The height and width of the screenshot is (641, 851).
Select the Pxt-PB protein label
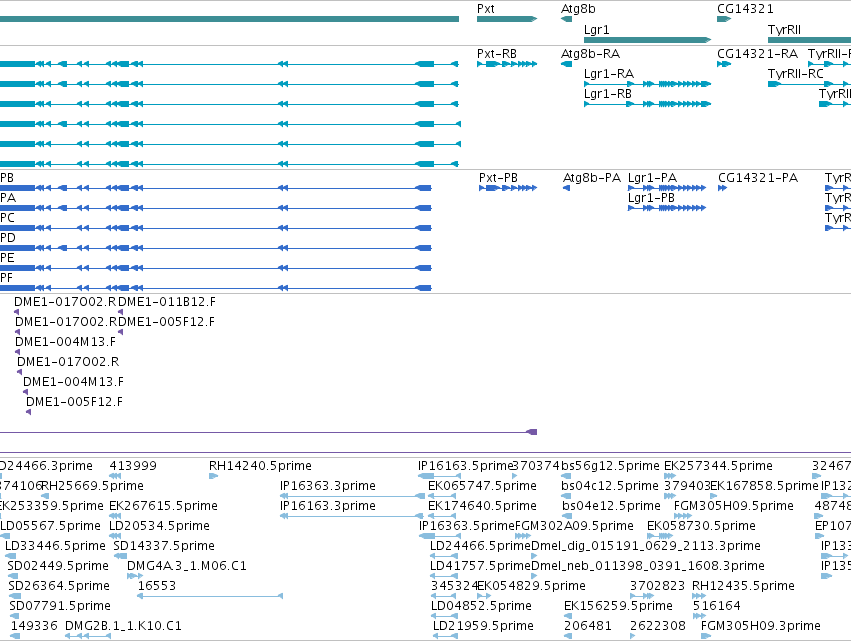[x=498, y=178]
